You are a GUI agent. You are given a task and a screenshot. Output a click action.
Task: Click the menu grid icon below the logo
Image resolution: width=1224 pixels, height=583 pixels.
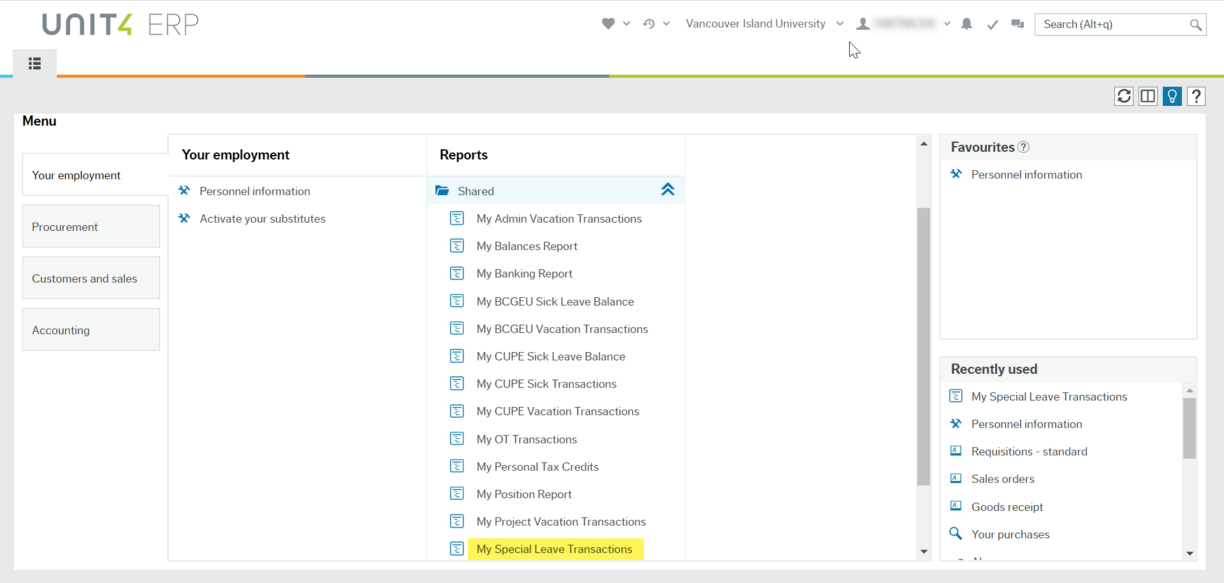pos(34,63)
